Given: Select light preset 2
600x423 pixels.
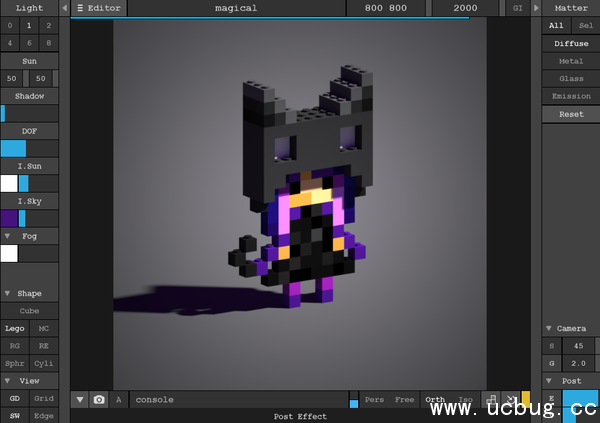Looking at the screenshot, I should click(49, 25).
